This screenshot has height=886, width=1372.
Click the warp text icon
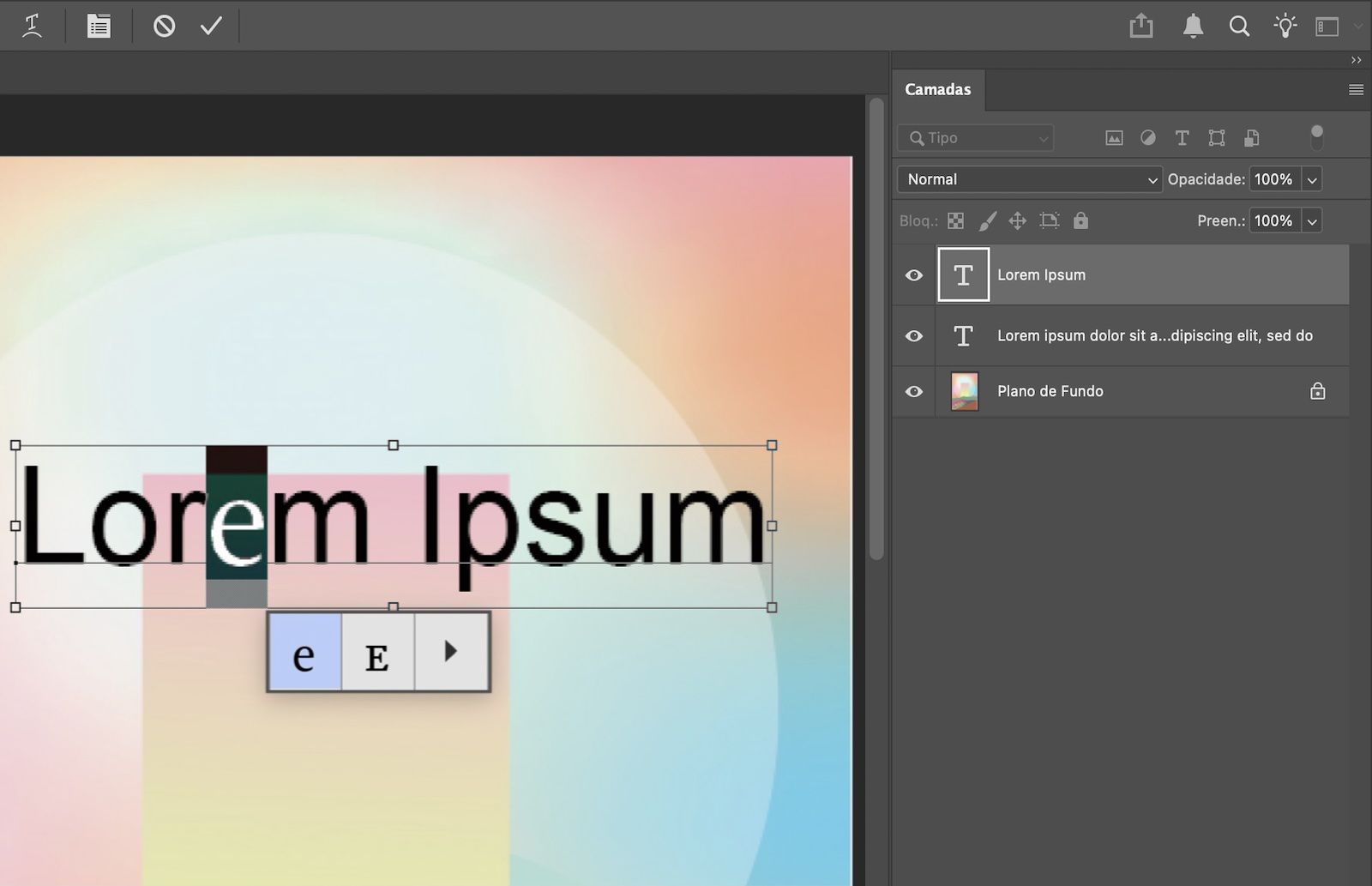33,26
